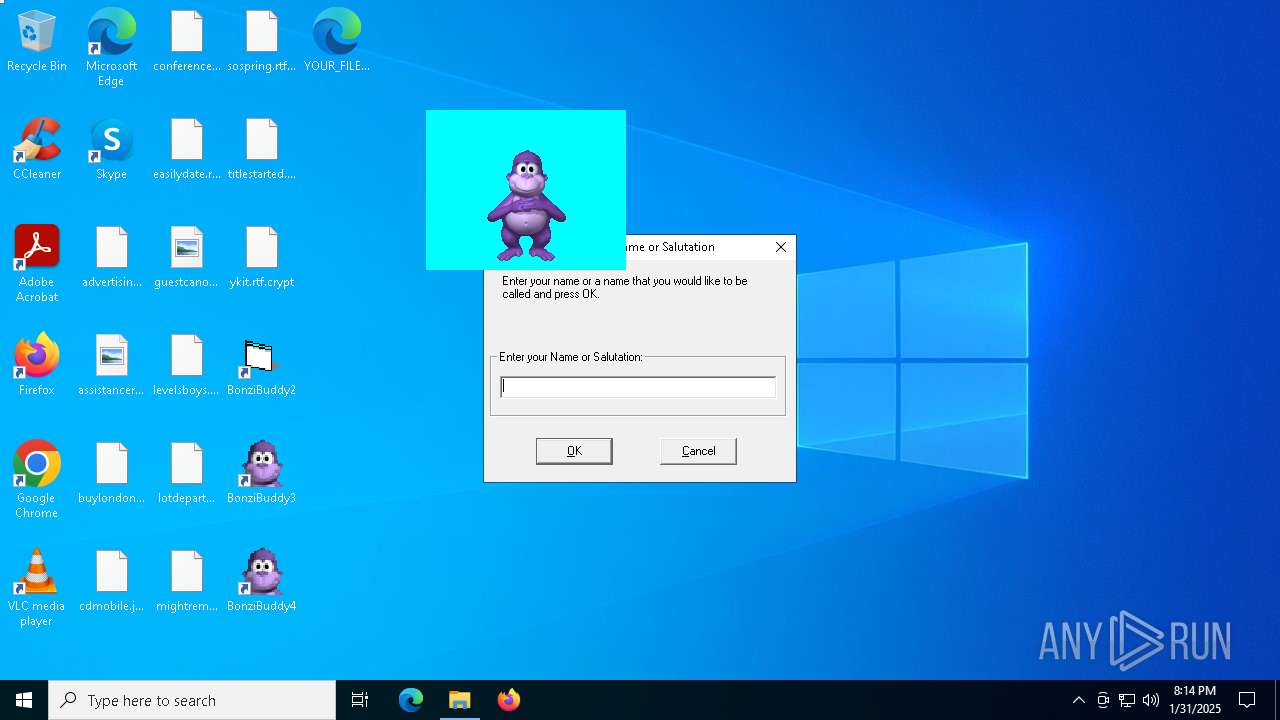Open the notification center icon

[1247, 700]
